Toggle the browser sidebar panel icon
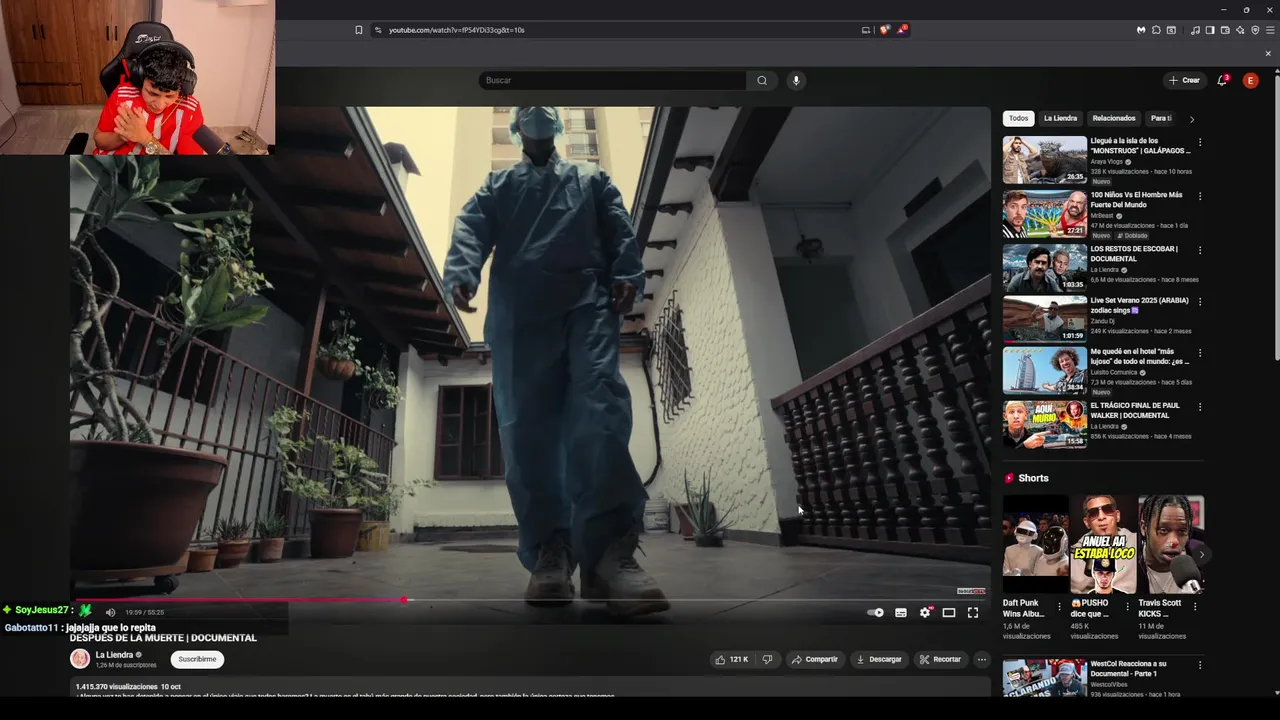The width and height of the screenshot is (1280, 720). point(1210,30)
